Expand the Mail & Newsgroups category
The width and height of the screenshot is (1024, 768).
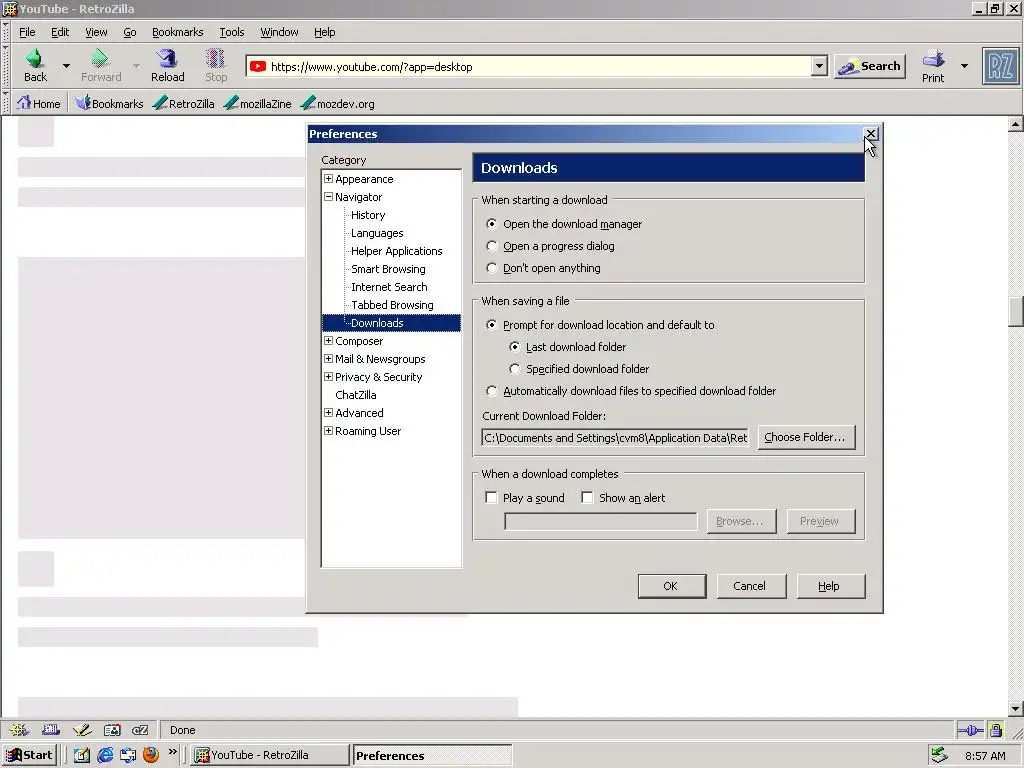pyautogui.click(x=328, y=359)
